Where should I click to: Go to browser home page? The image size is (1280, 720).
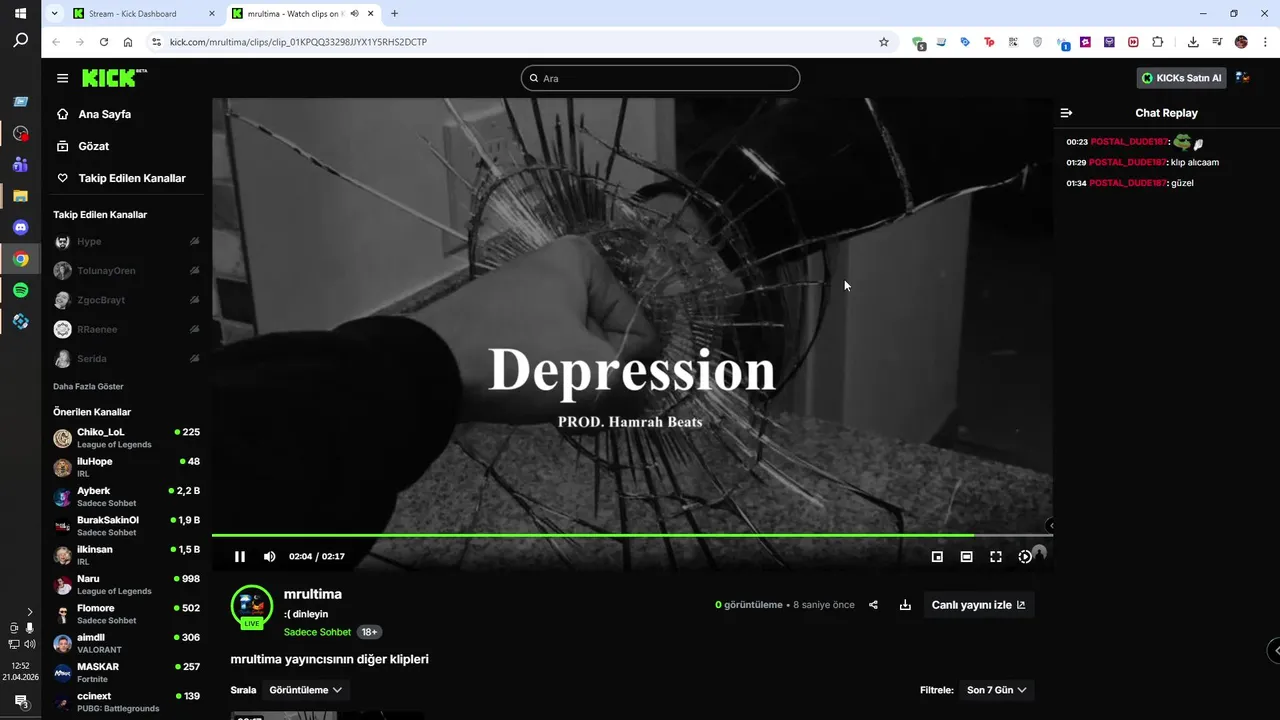(x=128, y=42)
